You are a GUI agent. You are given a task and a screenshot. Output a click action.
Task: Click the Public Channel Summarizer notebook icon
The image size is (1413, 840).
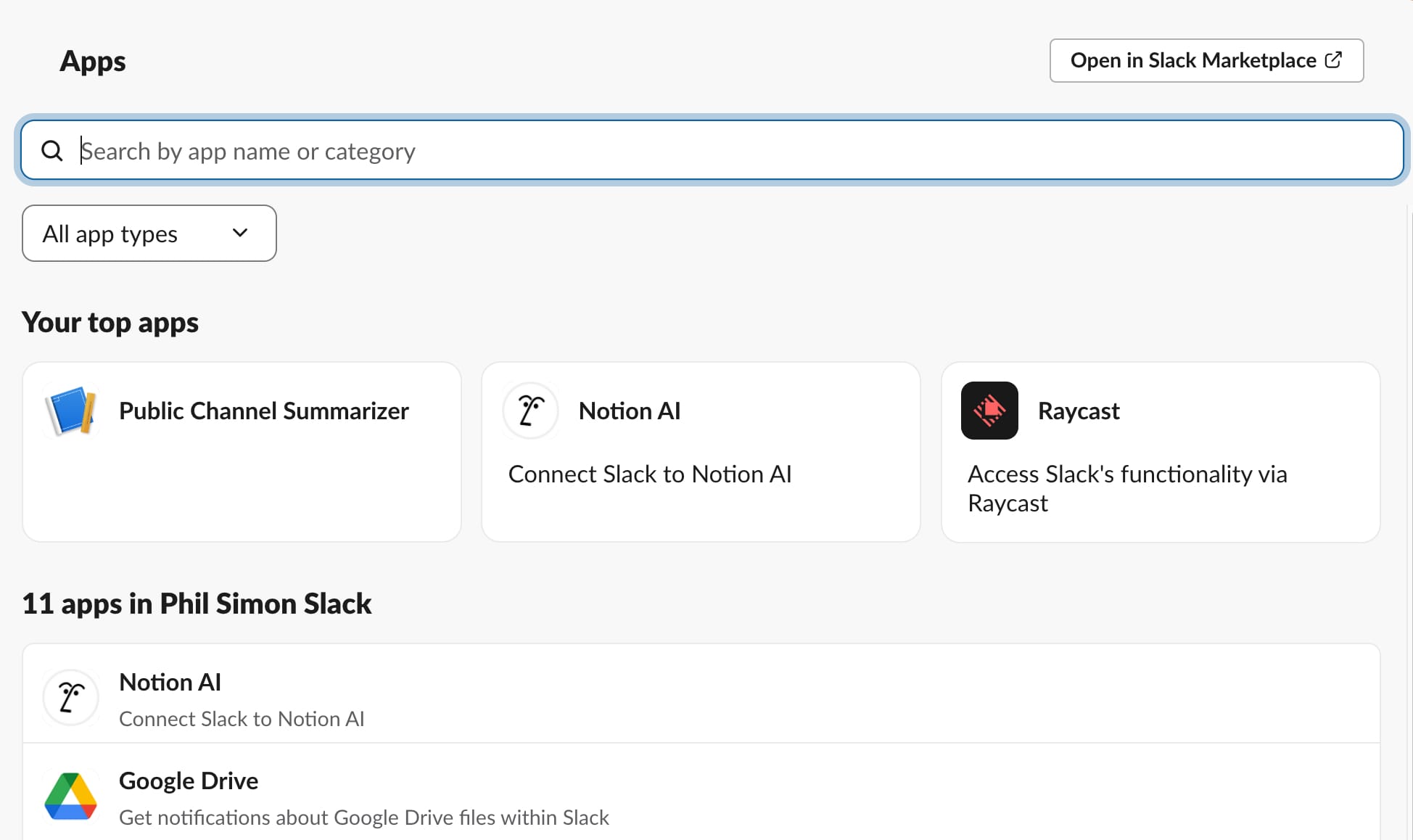click(71, 411)
